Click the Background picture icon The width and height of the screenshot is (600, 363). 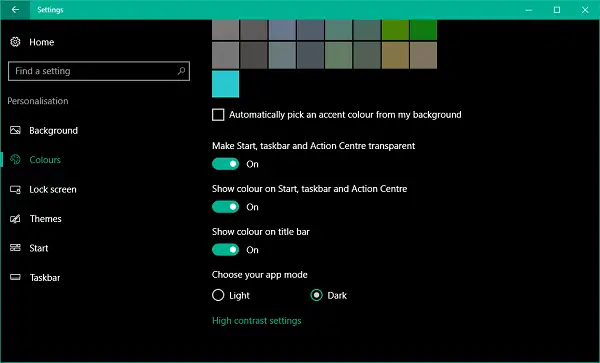(15, 130)
